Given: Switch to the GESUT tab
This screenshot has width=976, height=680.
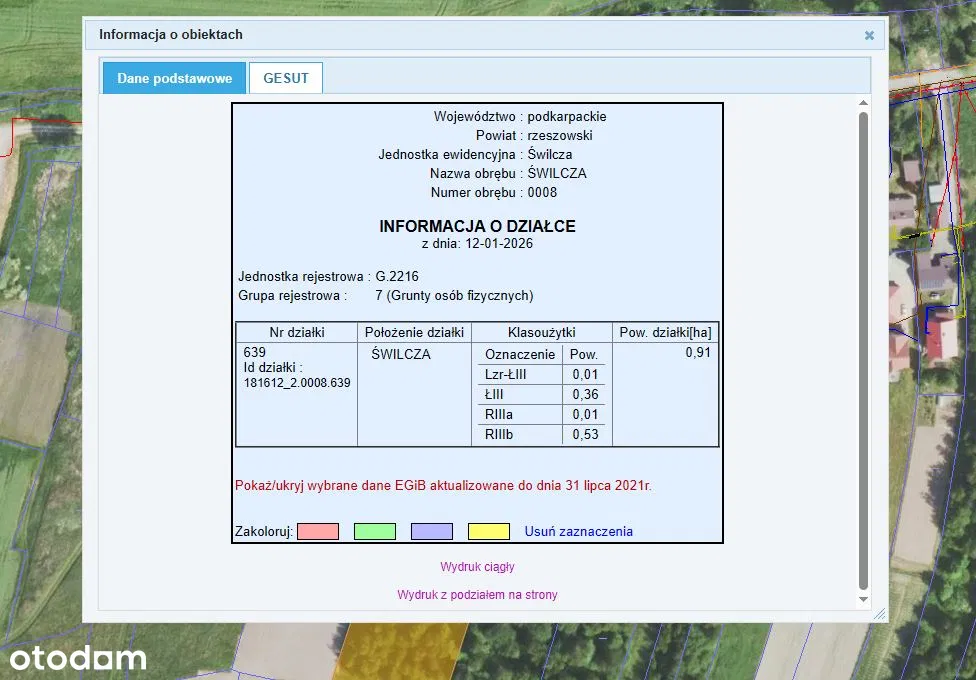Looking at the screenshot, I should point(286,78).
